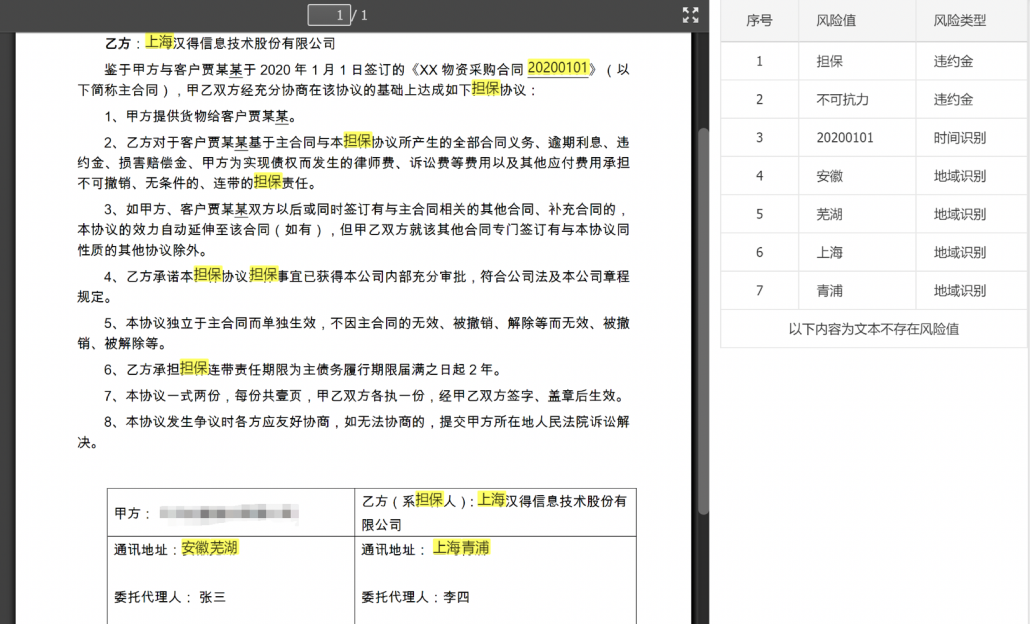Click highlighted 上海青浦 address in document
Viewport: 1030px width, 624px height.
click(461, 549)
